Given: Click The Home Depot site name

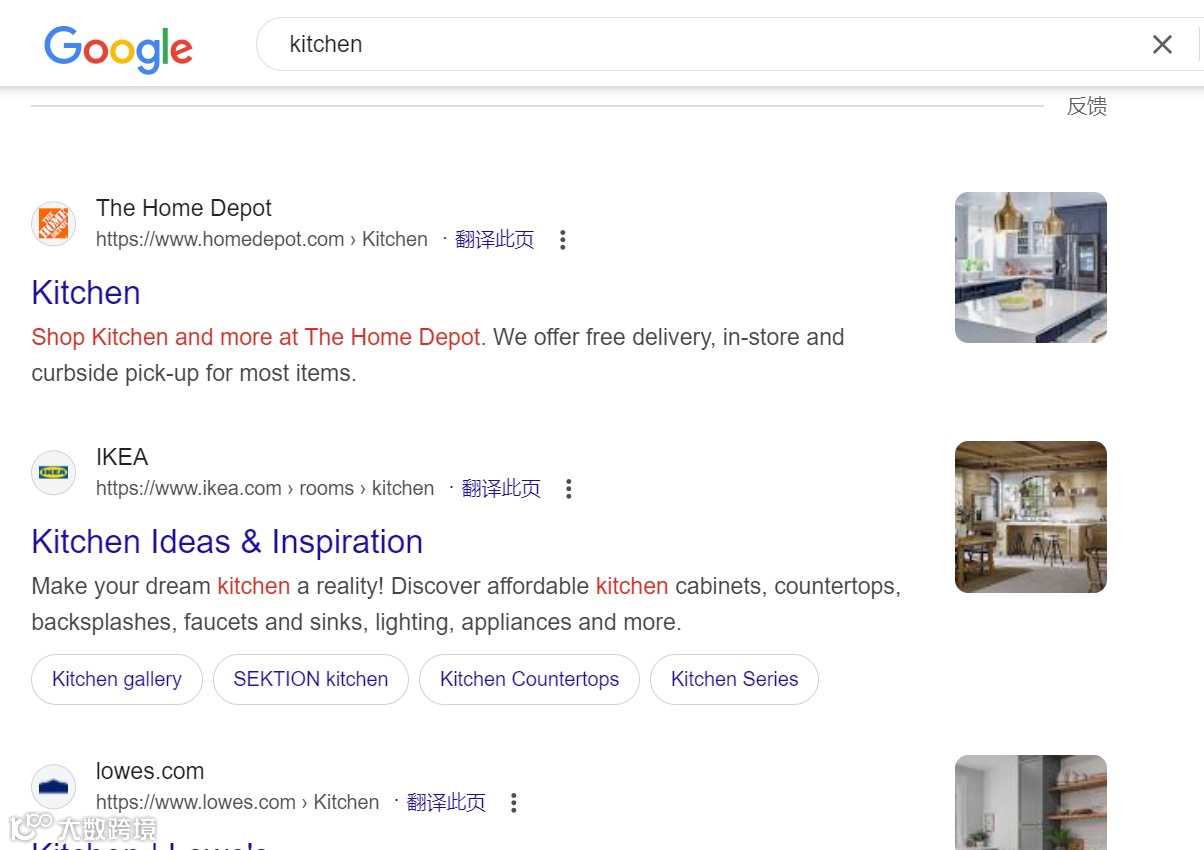Looking at the screenshot, I should pos(184,208).
